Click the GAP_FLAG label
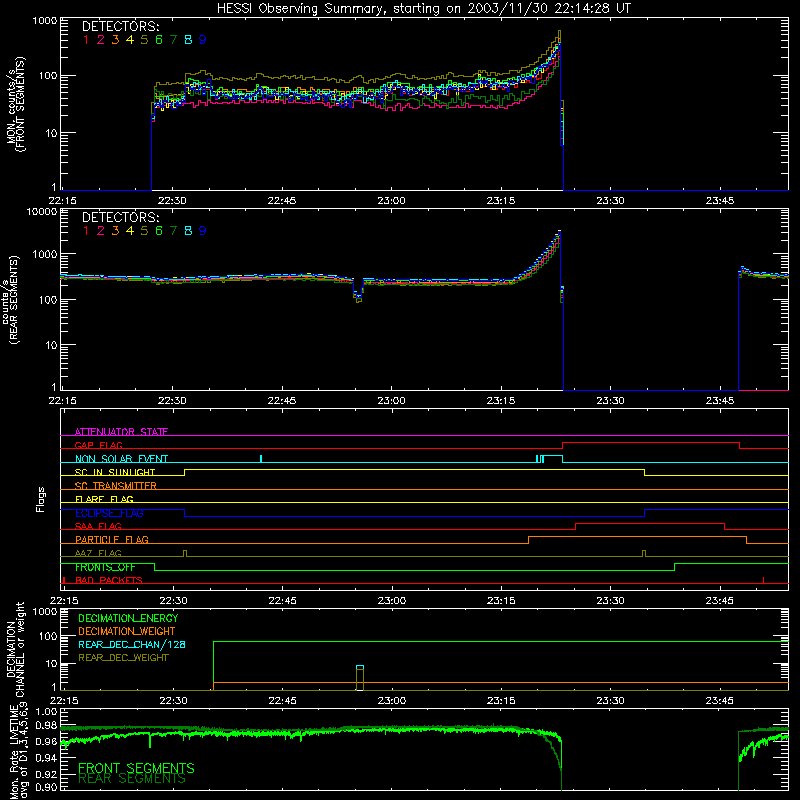The width and height of the screenshot is (800, 800). [98, 445]
